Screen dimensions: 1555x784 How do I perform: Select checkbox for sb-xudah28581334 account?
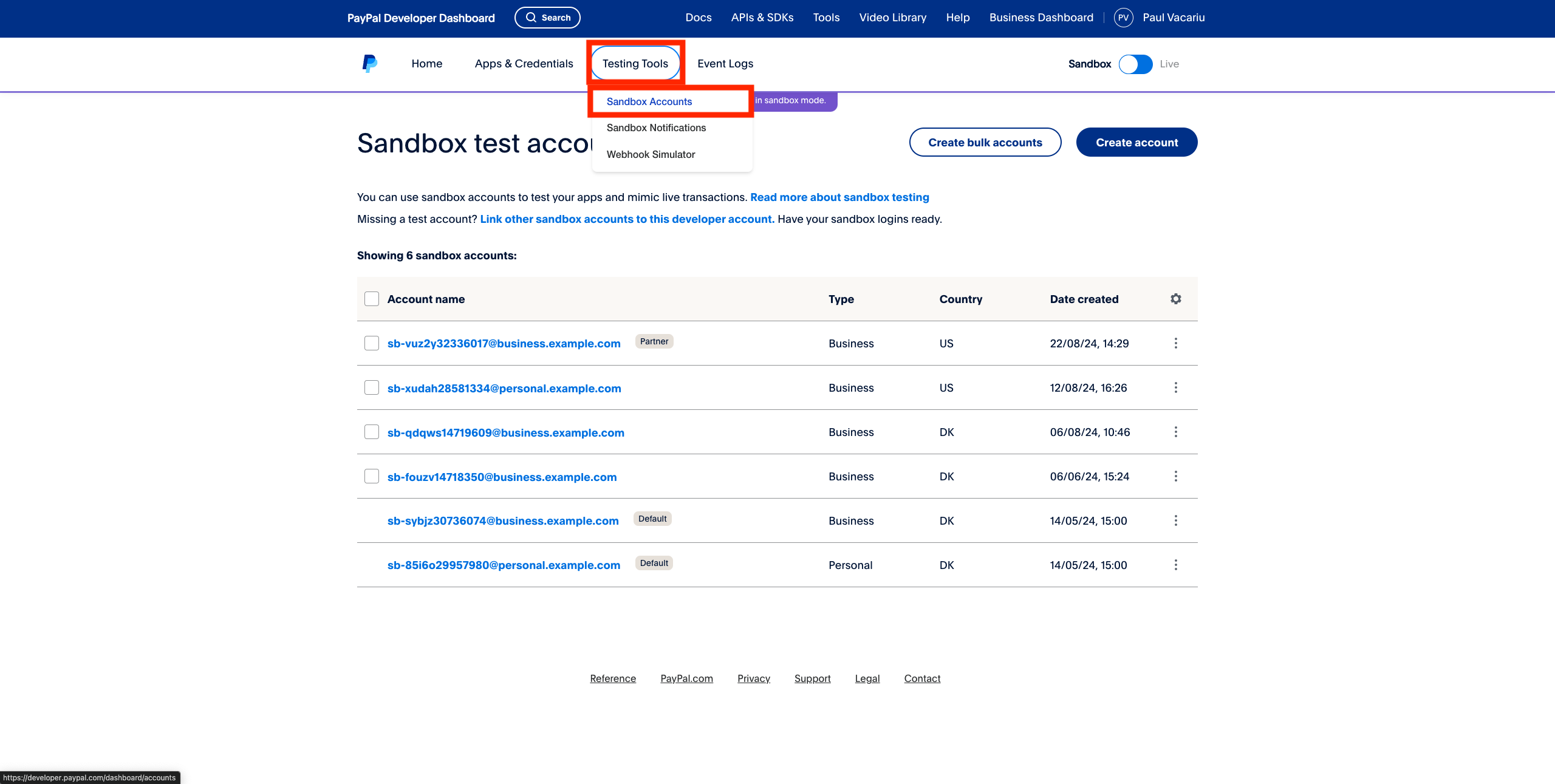pos(372,387)
